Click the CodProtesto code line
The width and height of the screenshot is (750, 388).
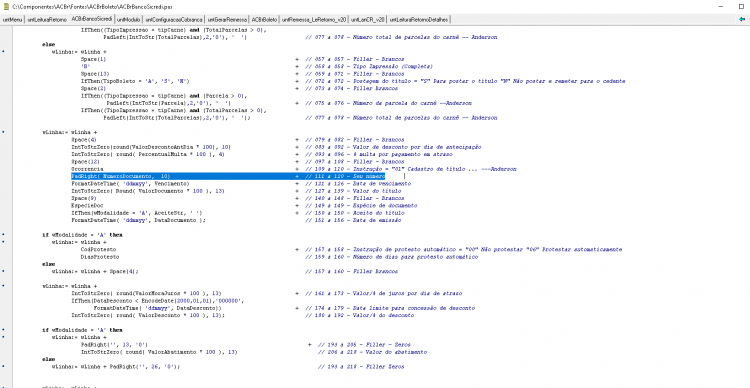(x=99, y=249)
